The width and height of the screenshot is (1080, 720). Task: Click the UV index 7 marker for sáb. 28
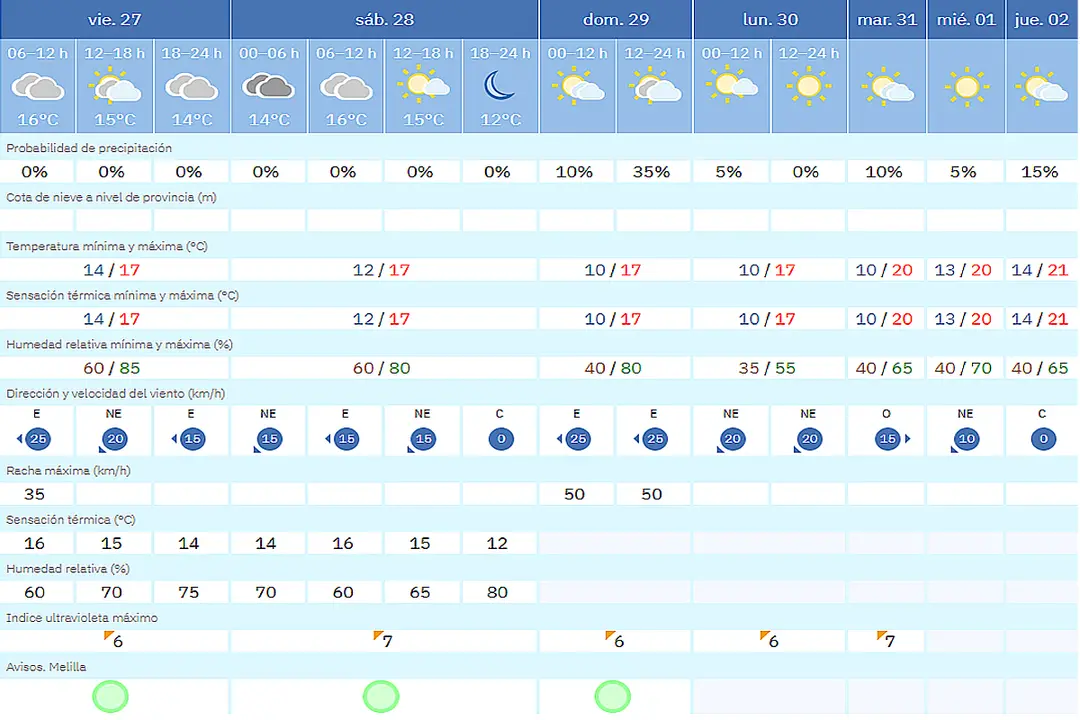point(383,640)
